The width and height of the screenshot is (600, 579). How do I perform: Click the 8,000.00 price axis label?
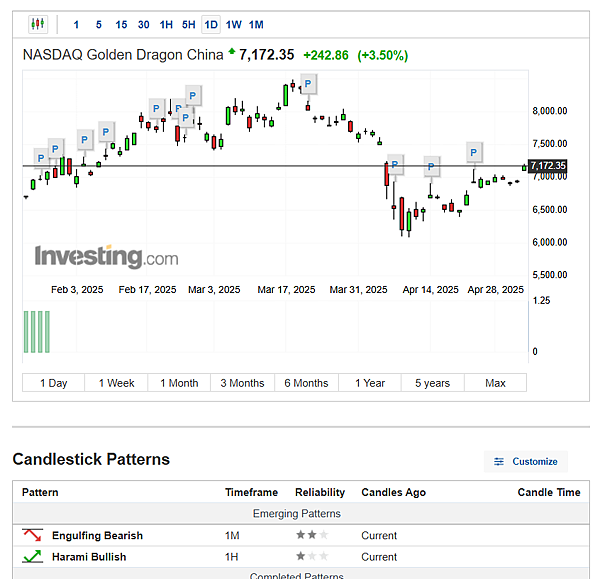coord(549,111)
